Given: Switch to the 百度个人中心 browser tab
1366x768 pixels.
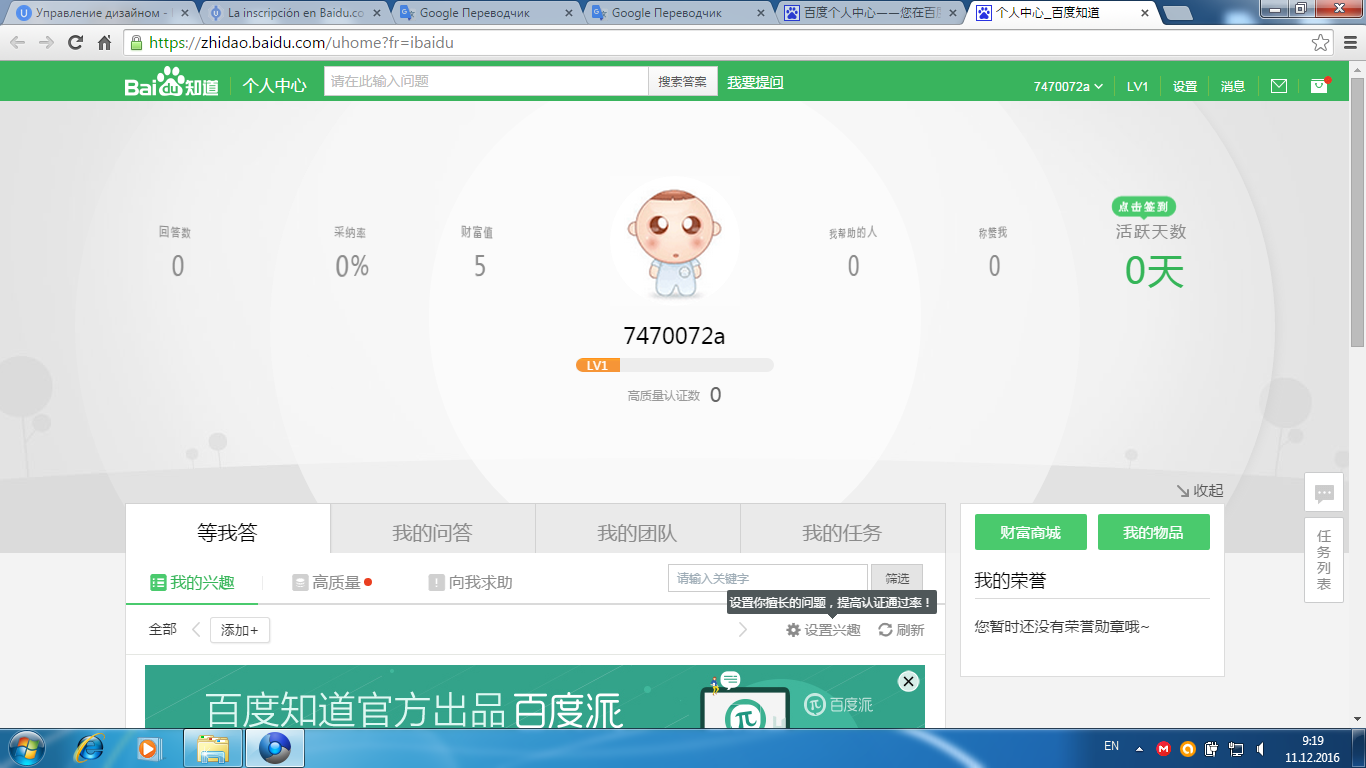Looking at the screenshot, I should coord(870,13).
